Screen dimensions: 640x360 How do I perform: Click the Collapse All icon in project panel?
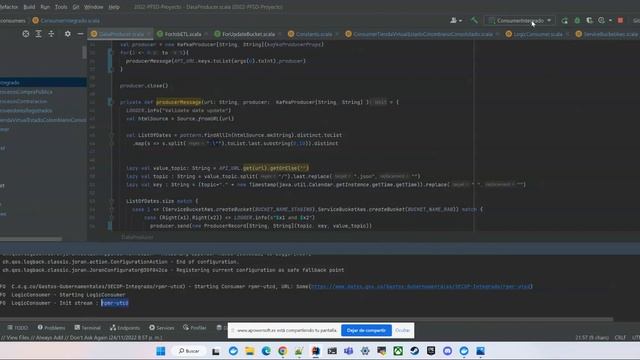(x=51, y=34)
